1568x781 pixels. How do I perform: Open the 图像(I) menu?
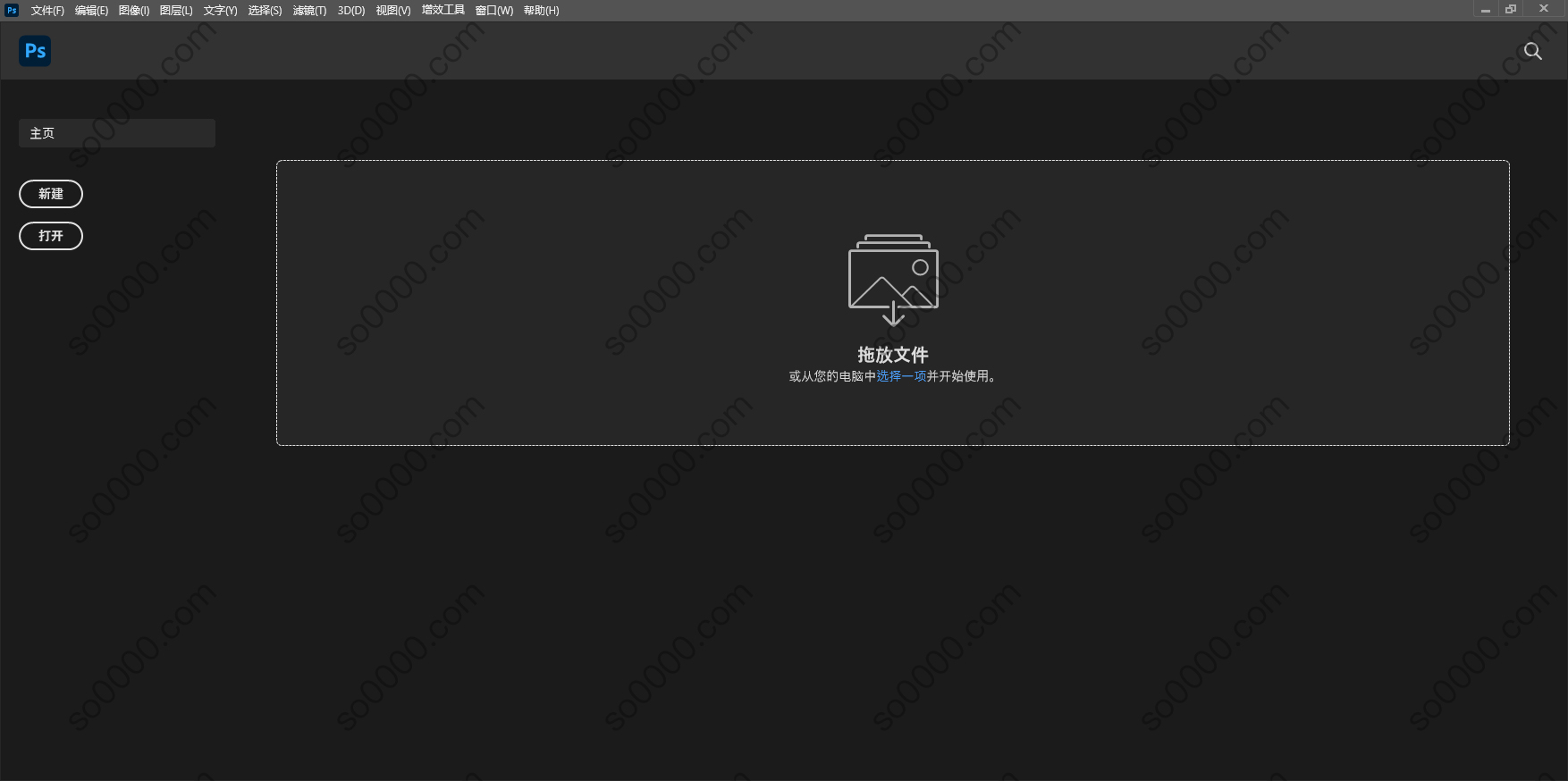point(134,11)
